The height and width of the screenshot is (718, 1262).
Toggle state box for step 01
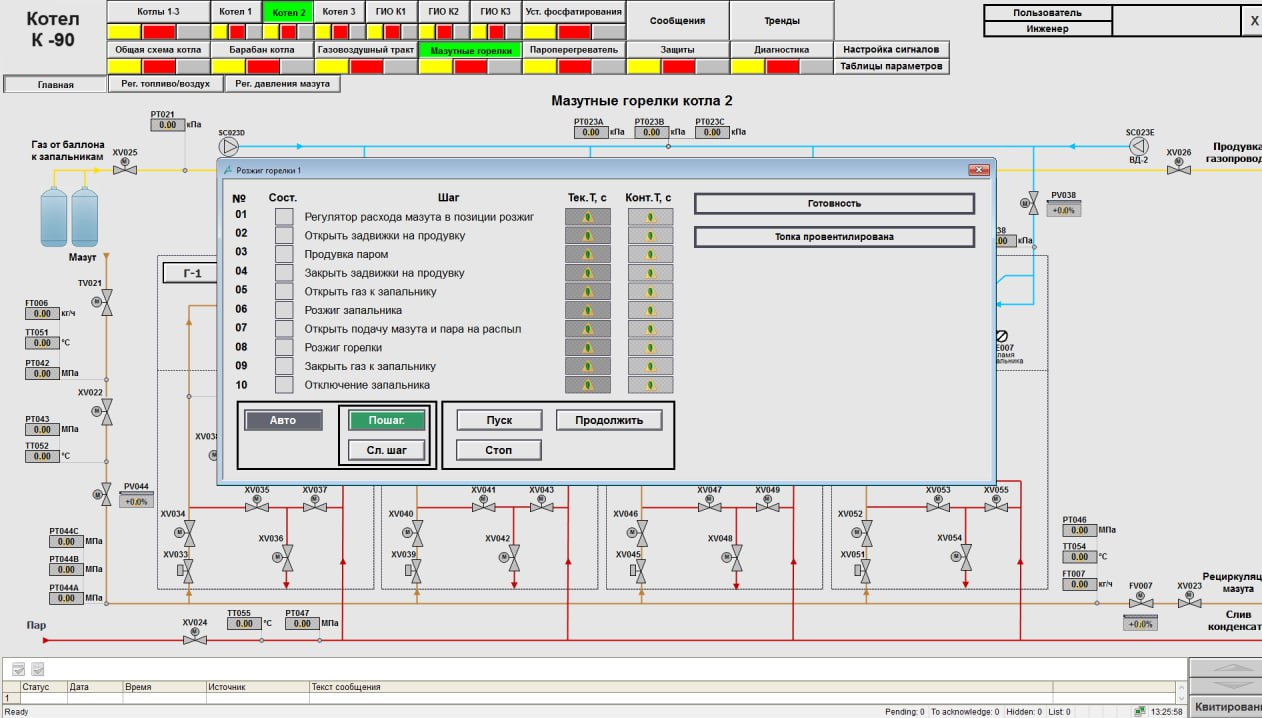[284, 217]
